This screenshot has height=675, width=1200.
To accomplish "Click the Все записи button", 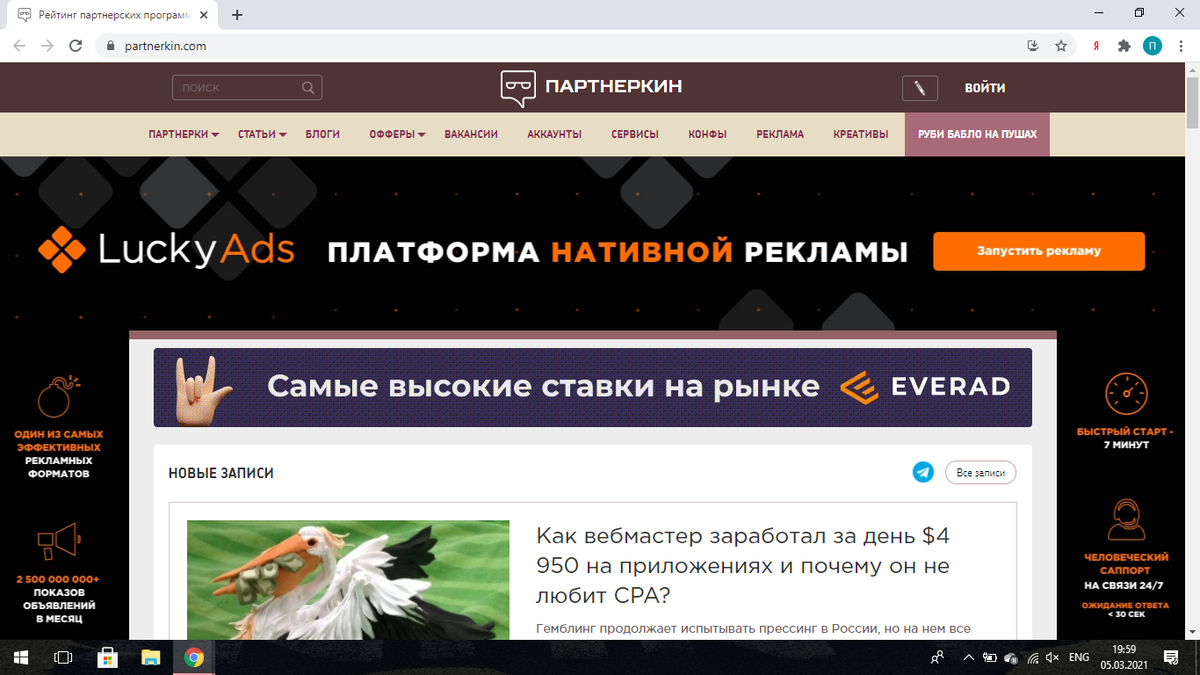I will (980, 472).
